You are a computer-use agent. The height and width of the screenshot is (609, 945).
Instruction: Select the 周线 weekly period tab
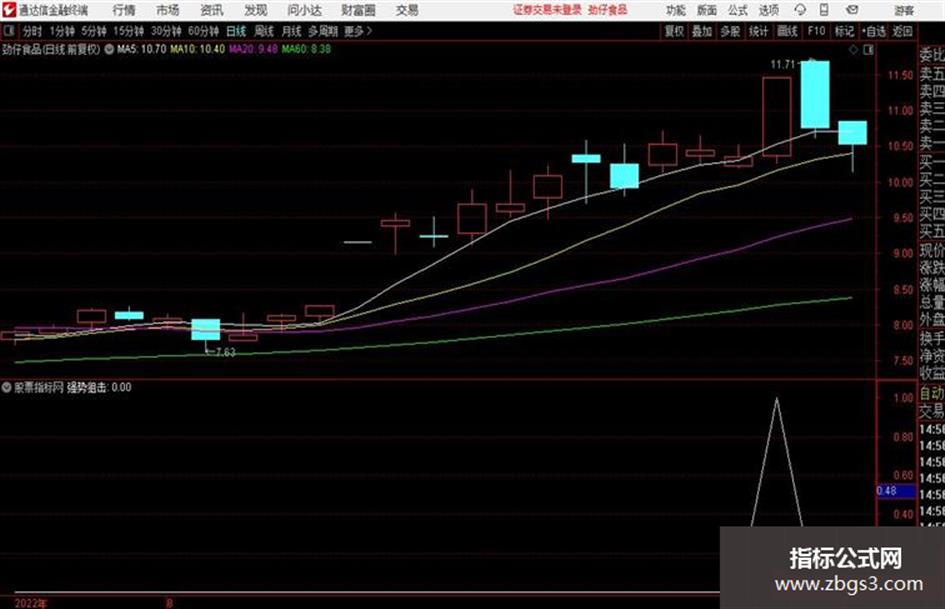coord(264,31)
